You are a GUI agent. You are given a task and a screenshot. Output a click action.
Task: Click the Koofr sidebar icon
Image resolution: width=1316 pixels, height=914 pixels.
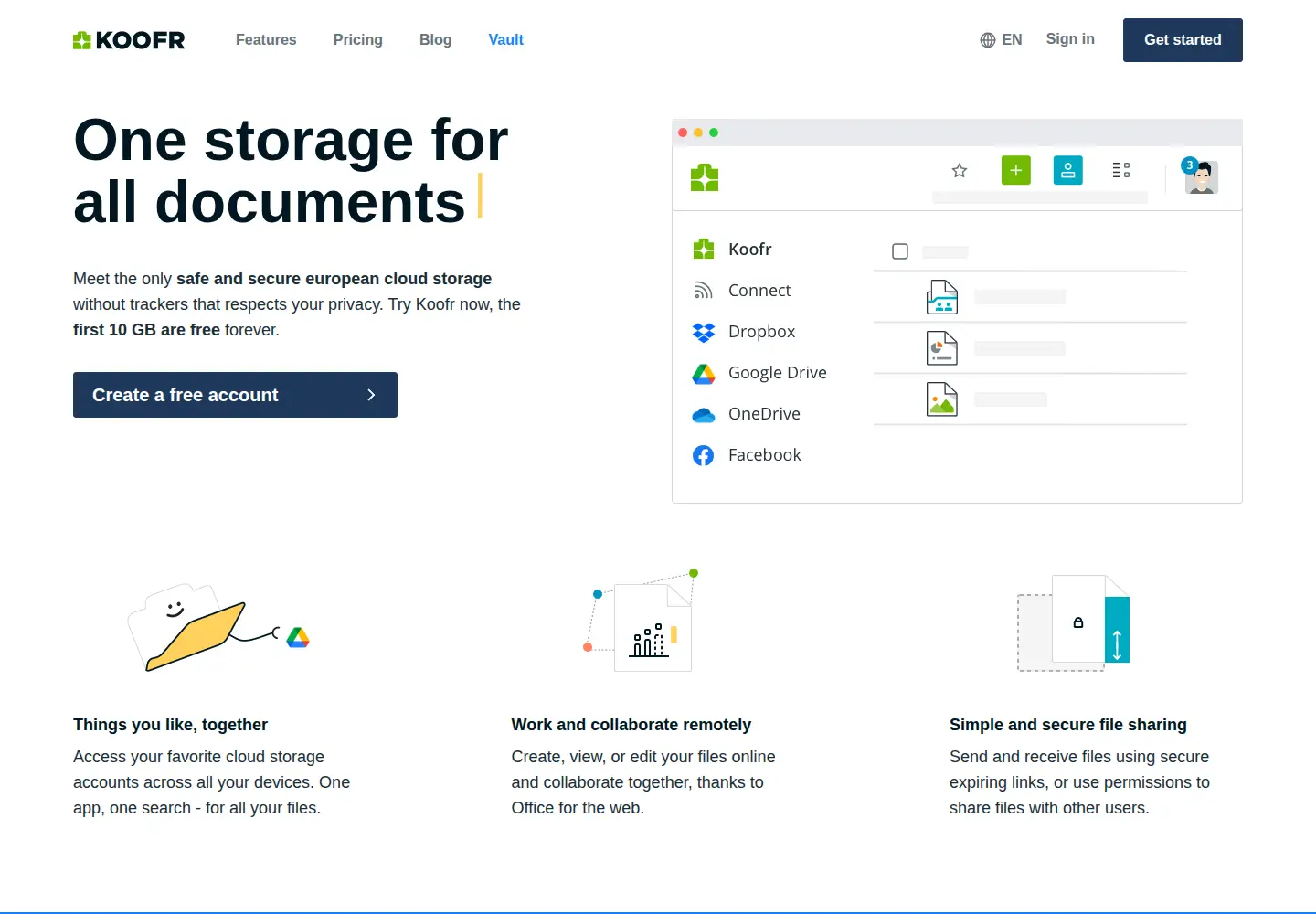click(x=704, y=249)
